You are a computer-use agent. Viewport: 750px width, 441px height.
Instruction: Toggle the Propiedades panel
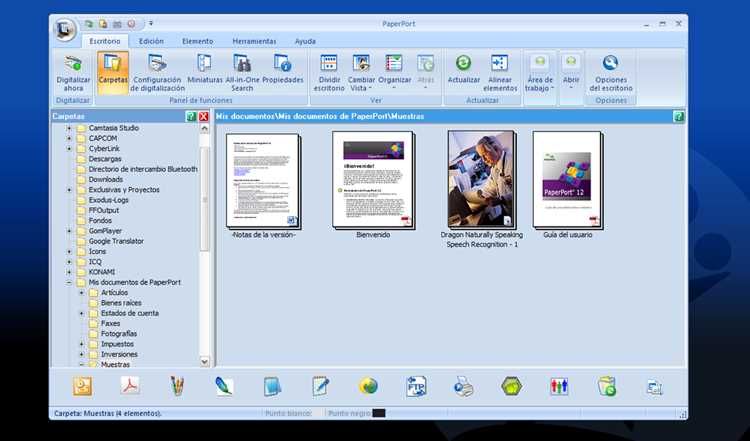[283, 72]
